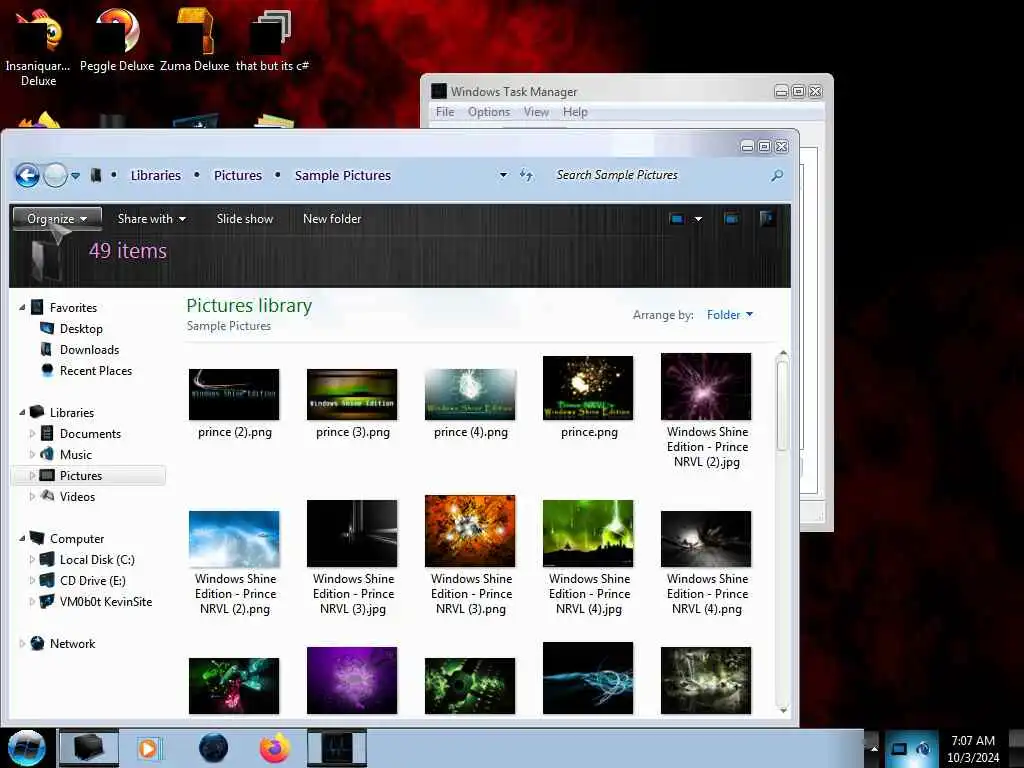Select prince (3).png thumbnail
The image size is (1024, 768).
tap(352, 394)
